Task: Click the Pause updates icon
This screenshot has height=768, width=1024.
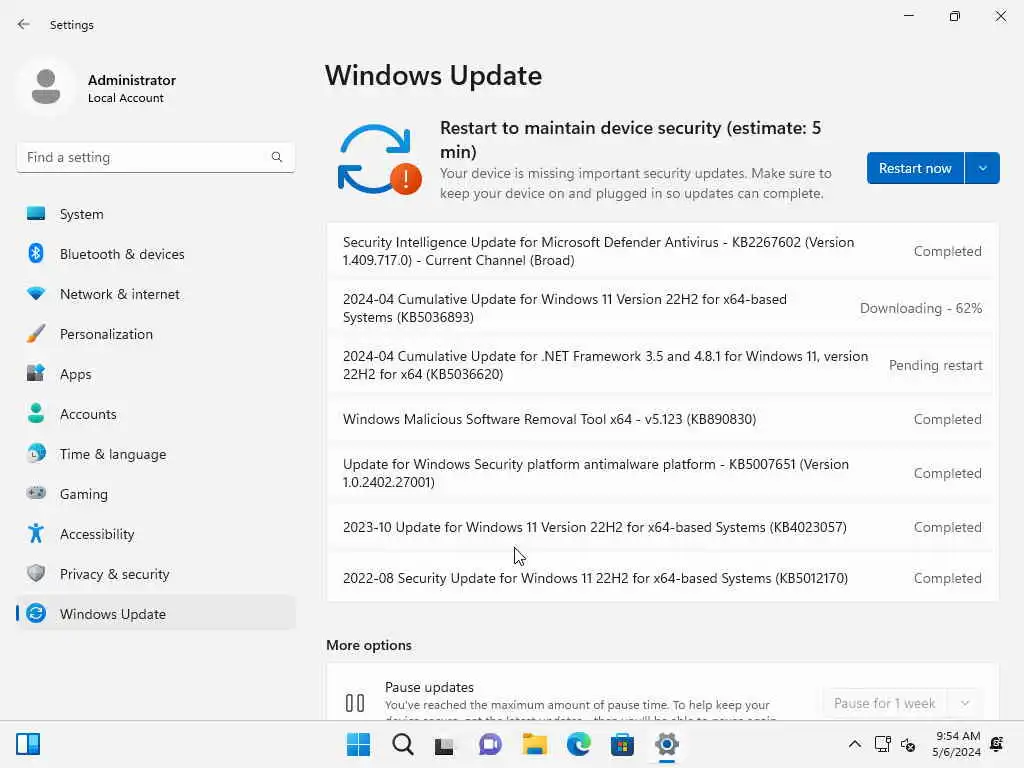Action: (x=355, y=703)
